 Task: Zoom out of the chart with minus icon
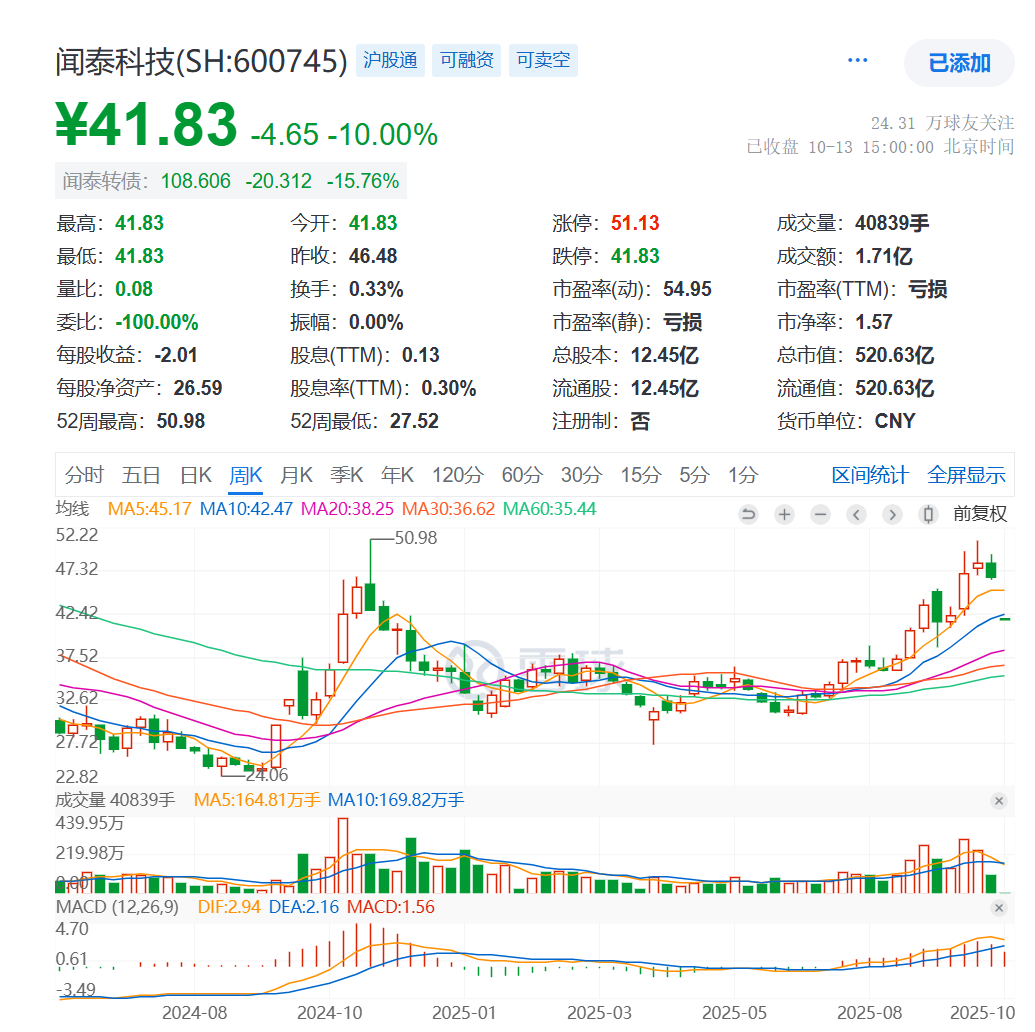pyautogui.click(x=819, y=514)
